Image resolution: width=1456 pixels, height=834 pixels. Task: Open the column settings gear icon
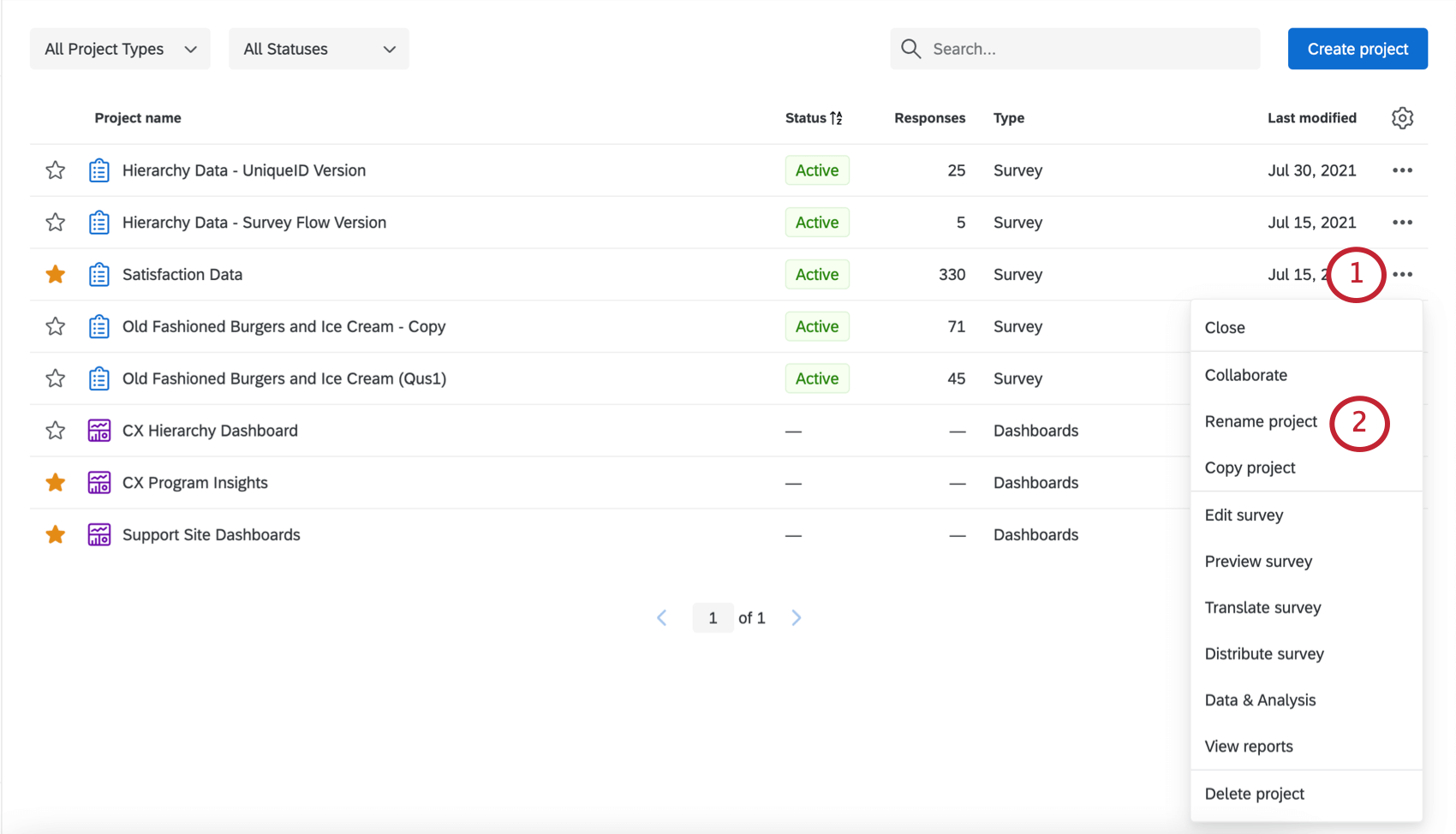[1402, 118]
